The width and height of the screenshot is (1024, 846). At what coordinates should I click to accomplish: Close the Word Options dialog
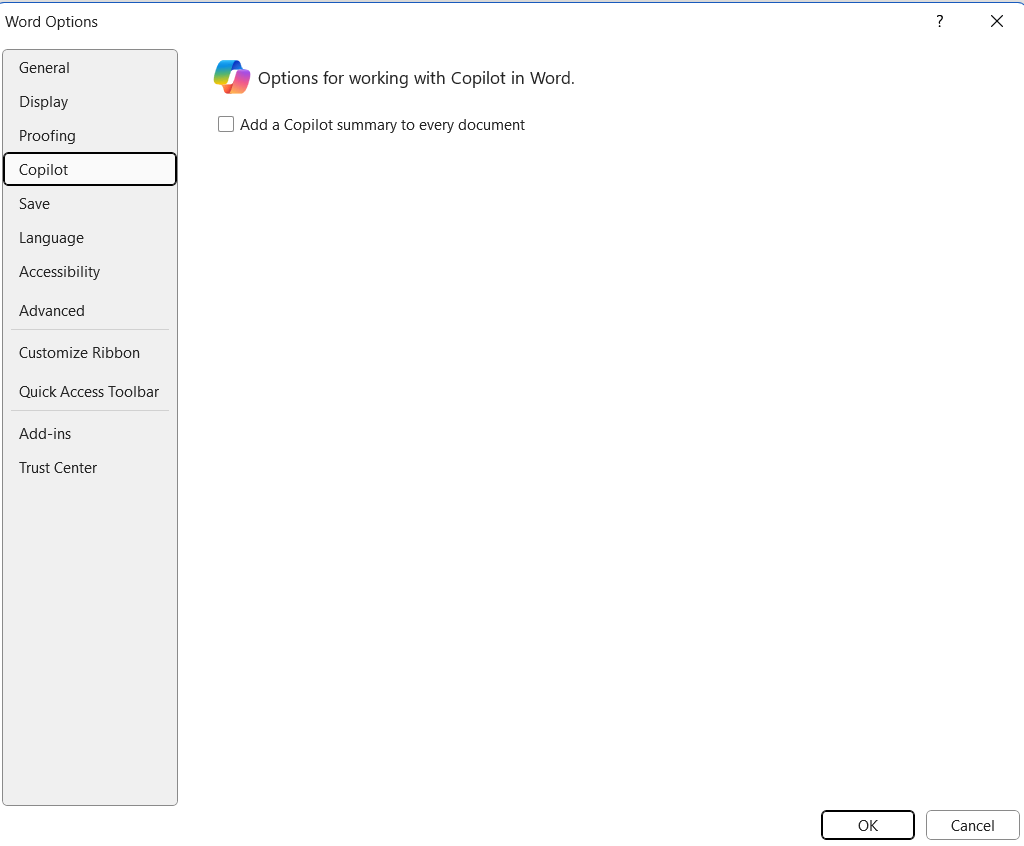[997, 22]
